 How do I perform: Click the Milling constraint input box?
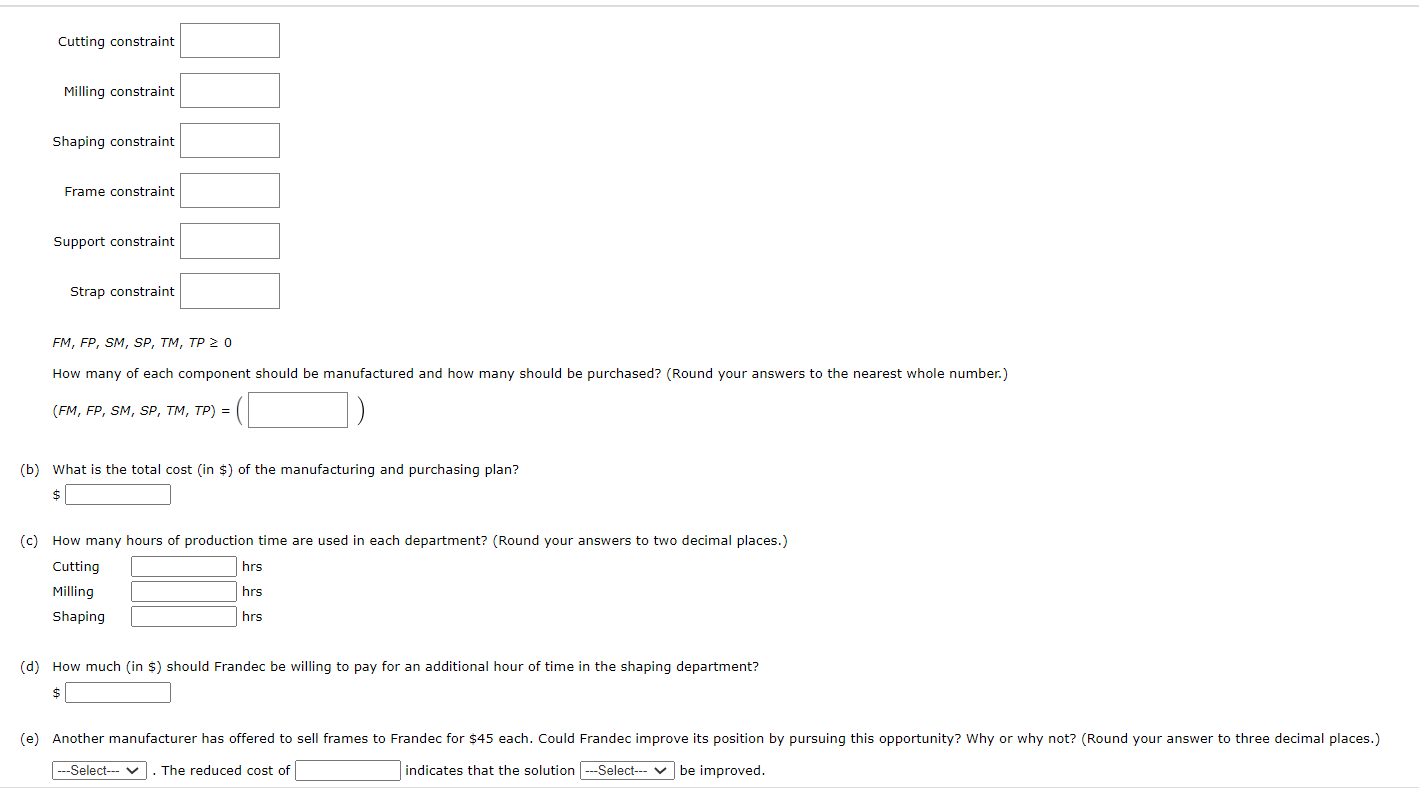point(230,91)
